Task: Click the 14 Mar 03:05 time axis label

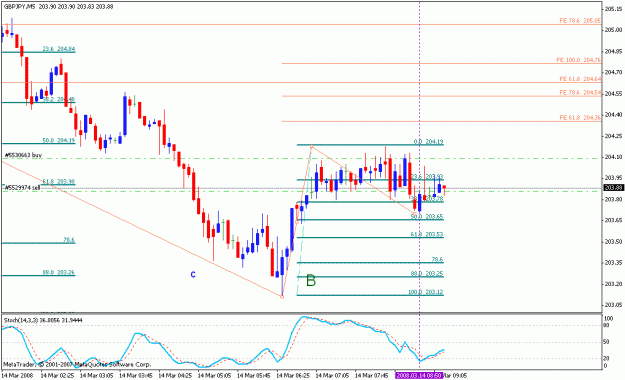Action: [x=96, y=376]
